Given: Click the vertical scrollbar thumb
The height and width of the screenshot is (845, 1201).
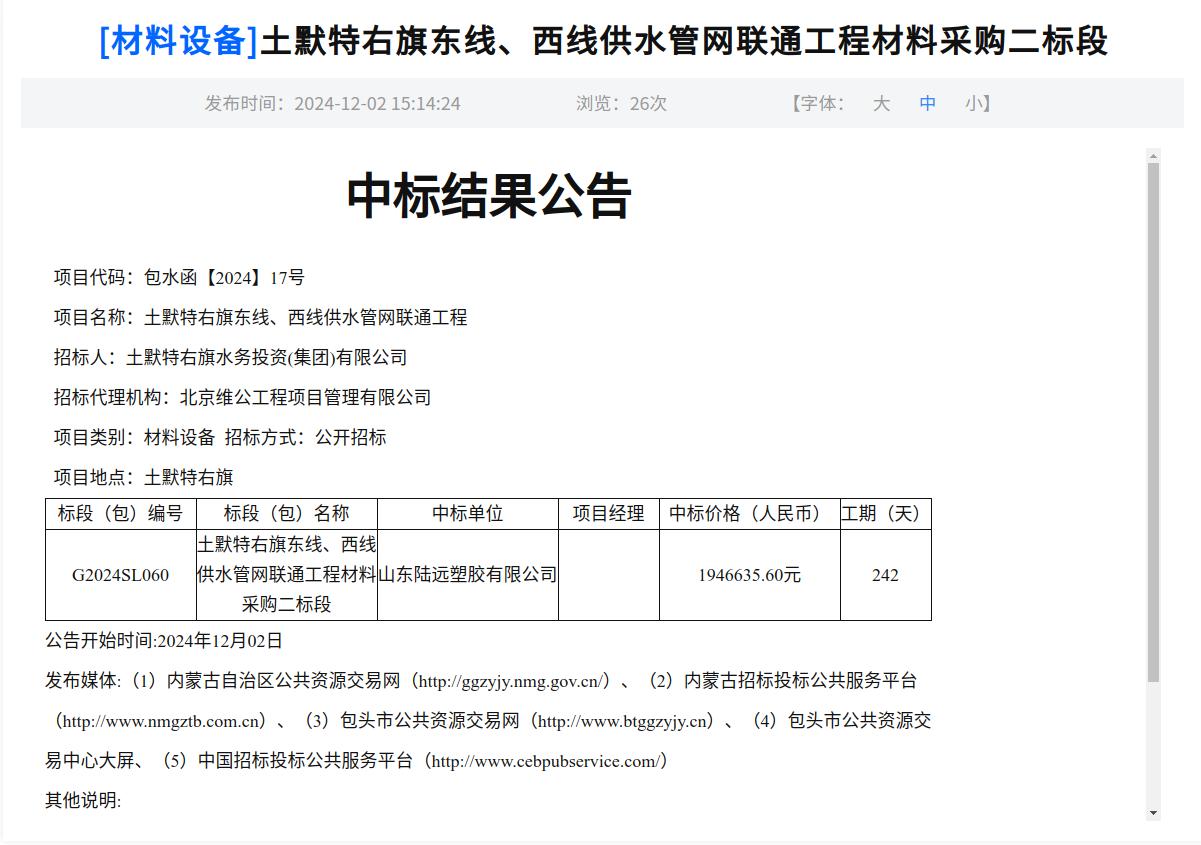Looking at the screenshot, I should [x=1153, y=420].
